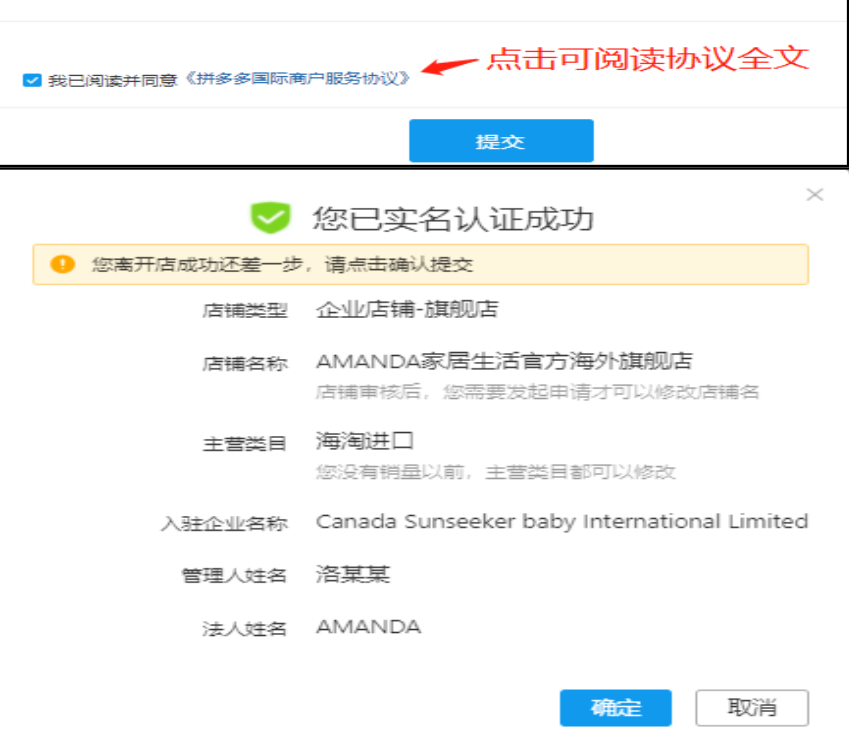849x737 pixels.
Task: Select the main category value 海淘进口
Action: click(364, 441)
